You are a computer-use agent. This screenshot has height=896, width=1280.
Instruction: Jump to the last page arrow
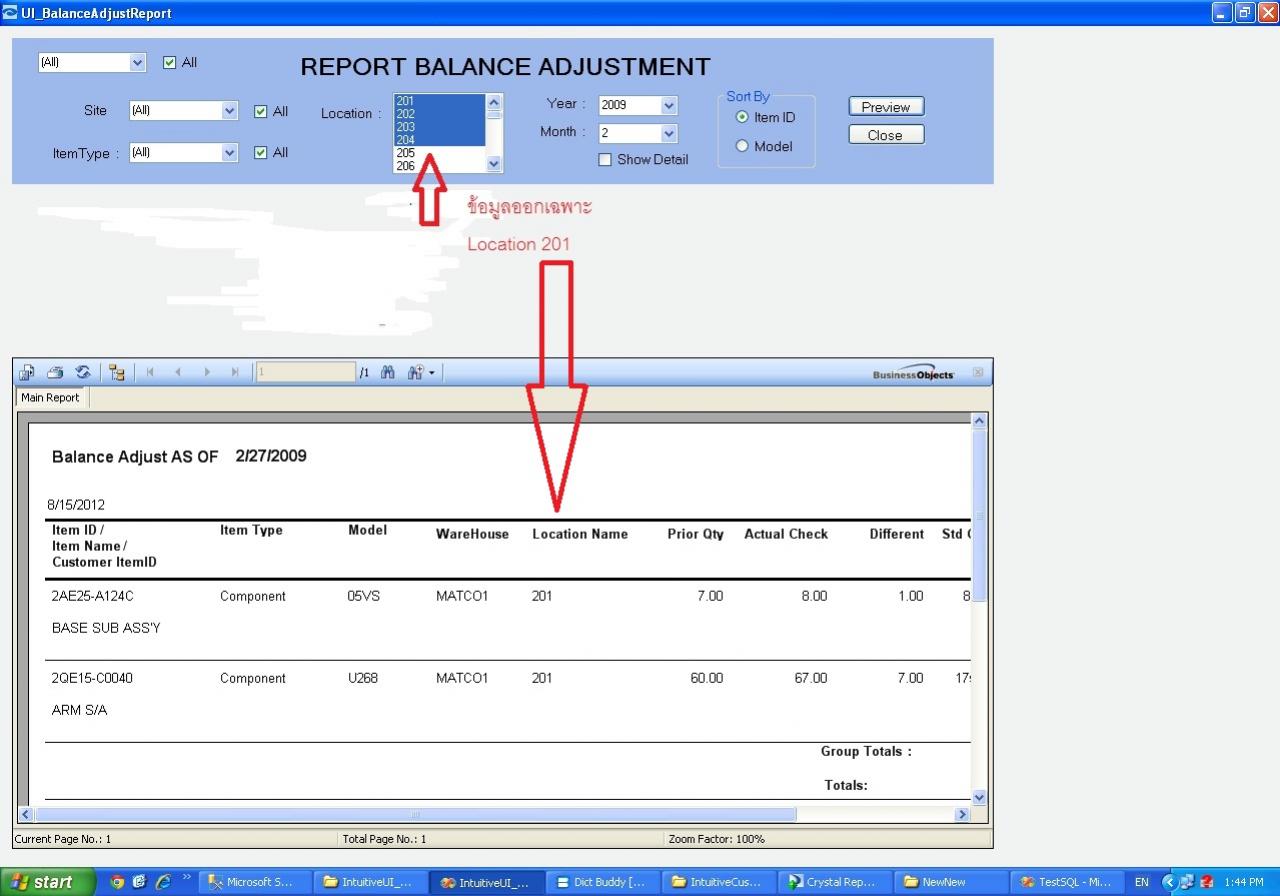pos(235,372)
